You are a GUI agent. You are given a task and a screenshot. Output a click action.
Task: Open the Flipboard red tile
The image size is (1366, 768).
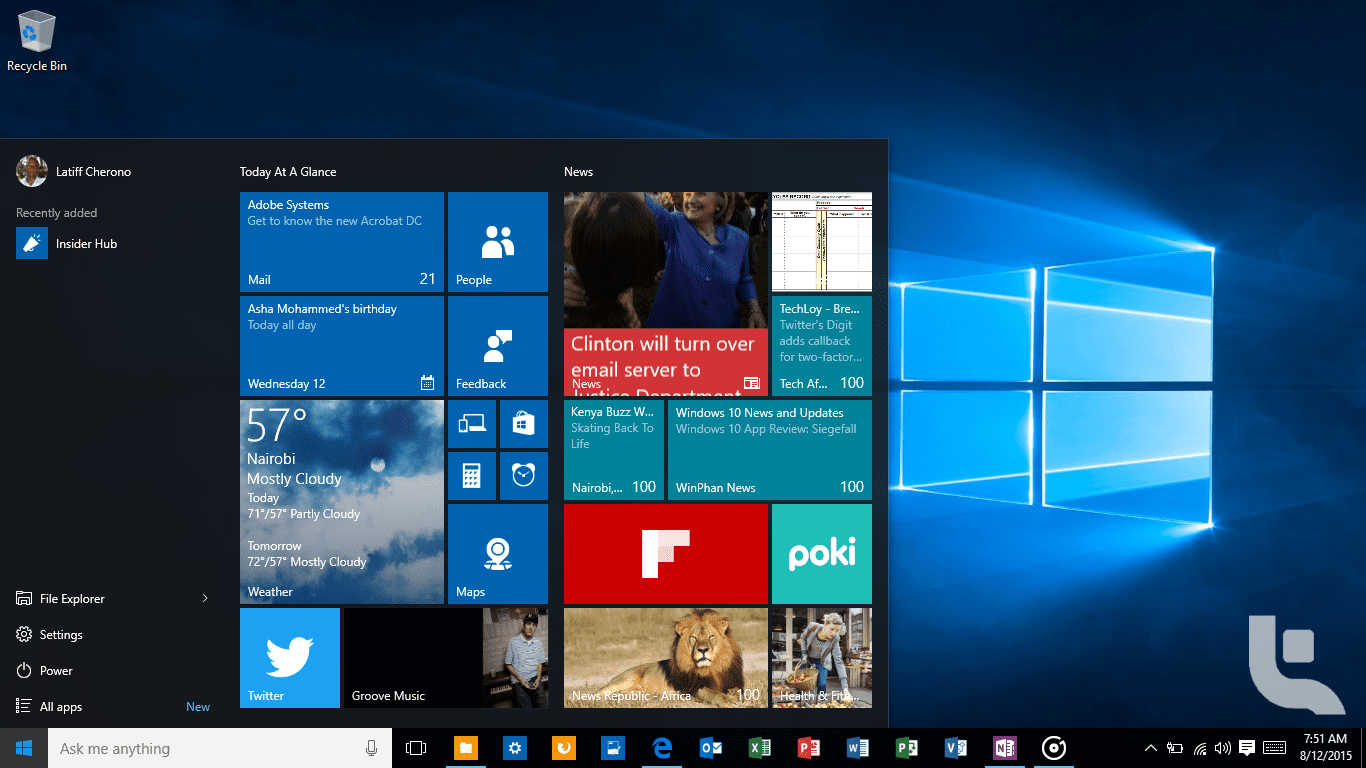coord(666,554)
